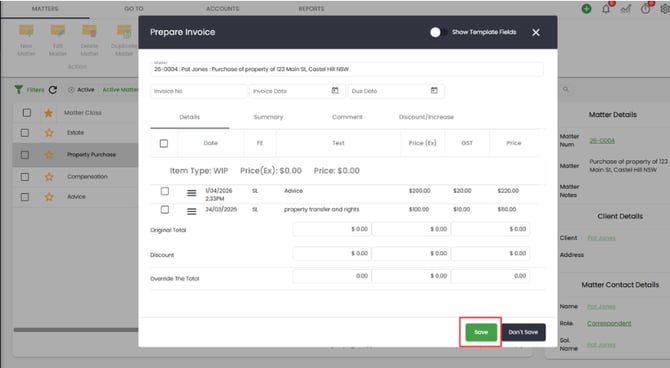Open the Invoice Date calendar picker icon

pyautogui.click(x=335, y=91)
